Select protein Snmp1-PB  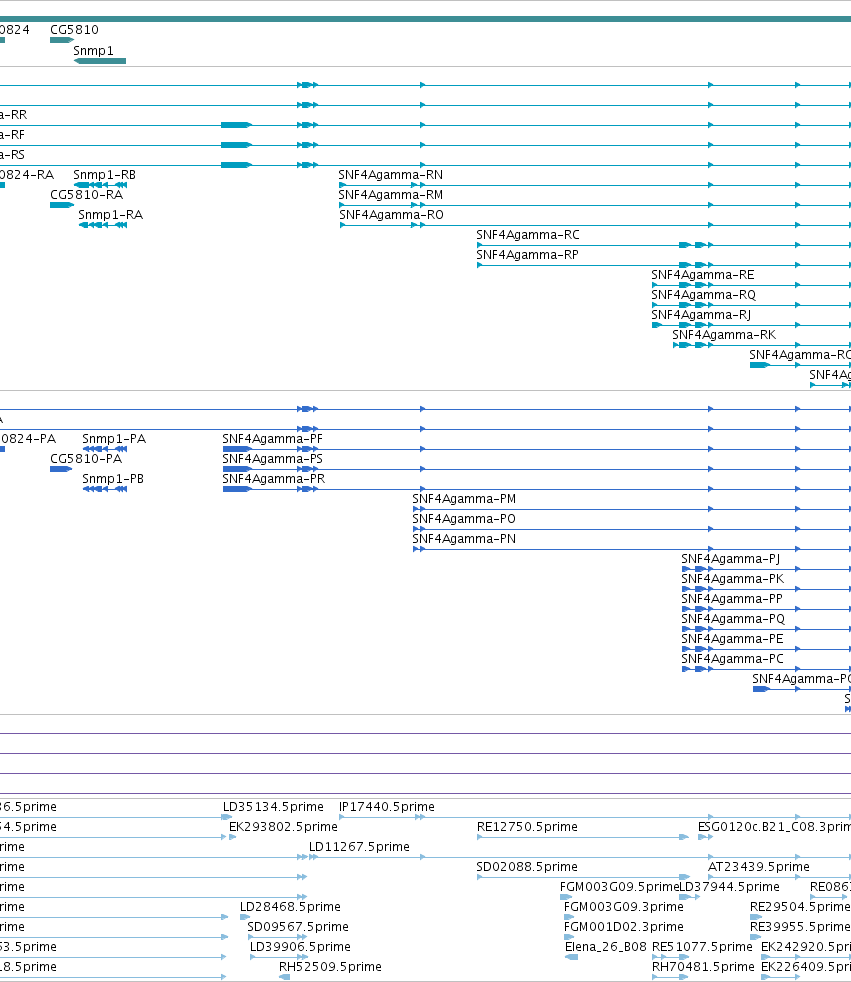click(x=113, y=479)
